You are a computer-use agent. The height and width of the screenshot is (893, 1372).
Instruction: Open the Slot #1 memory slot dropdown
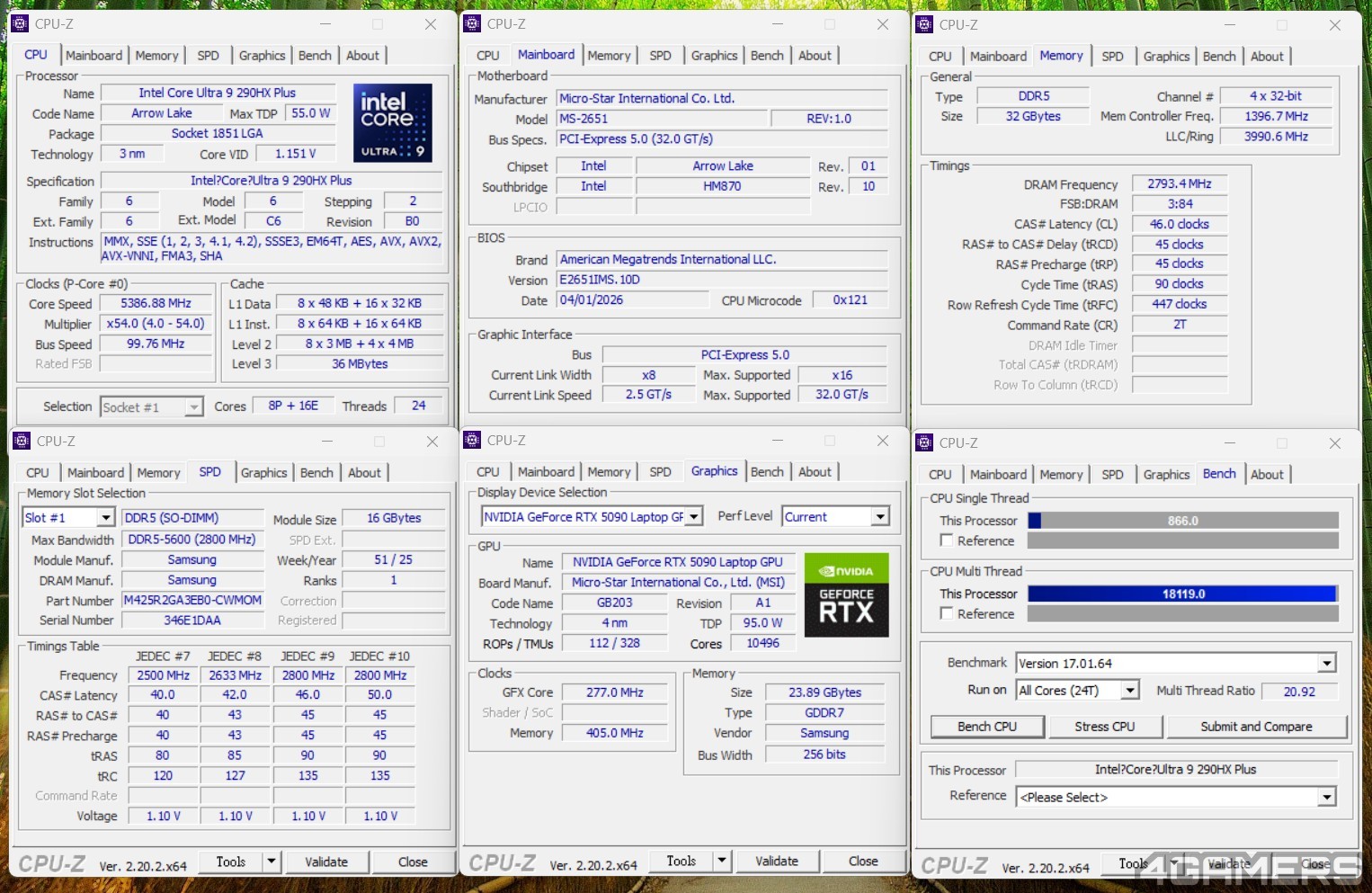[x=105, y=518]
